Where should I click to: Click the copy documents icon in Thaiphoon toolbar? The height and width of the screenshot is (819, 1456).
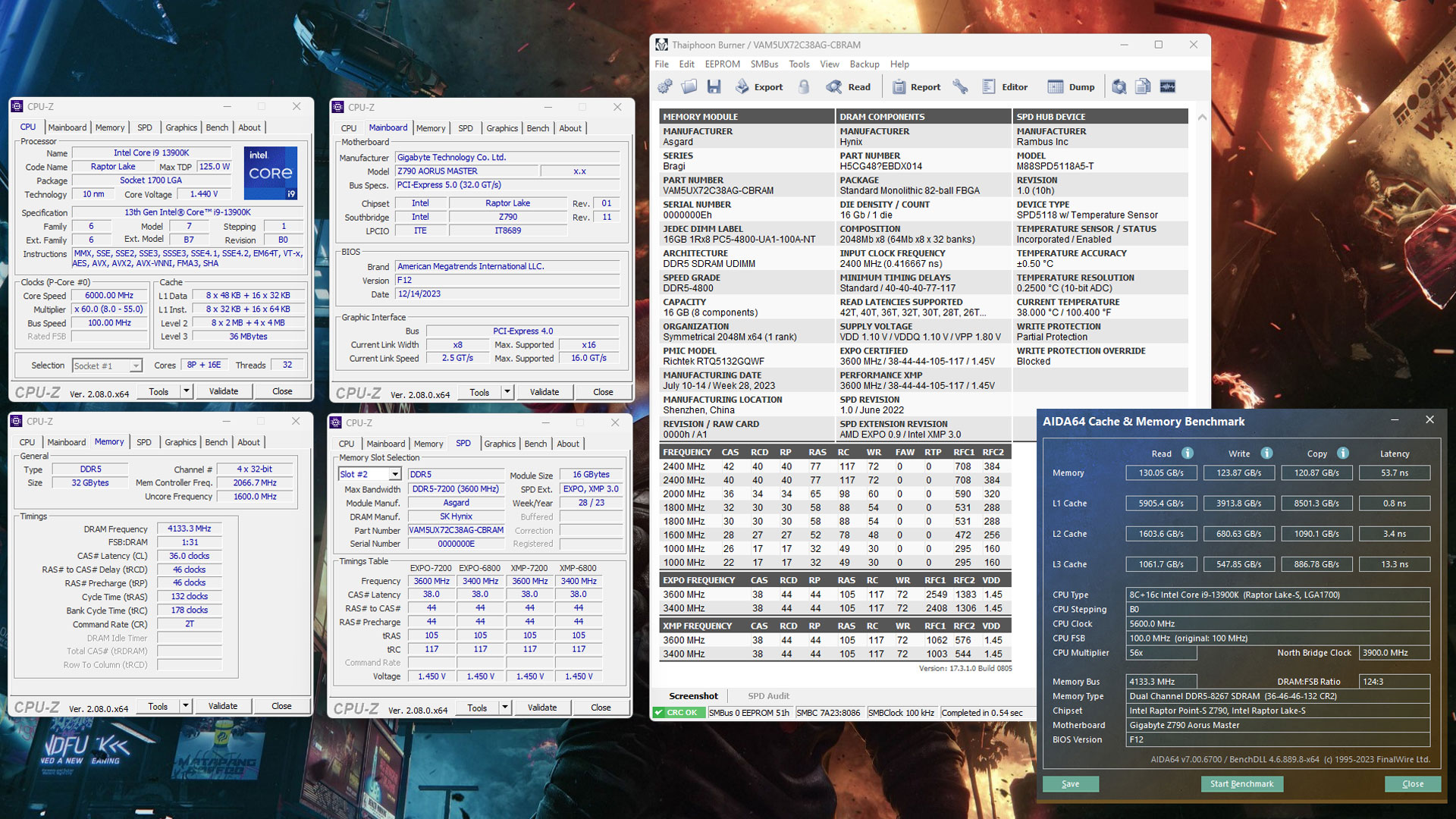point(1143,86)
